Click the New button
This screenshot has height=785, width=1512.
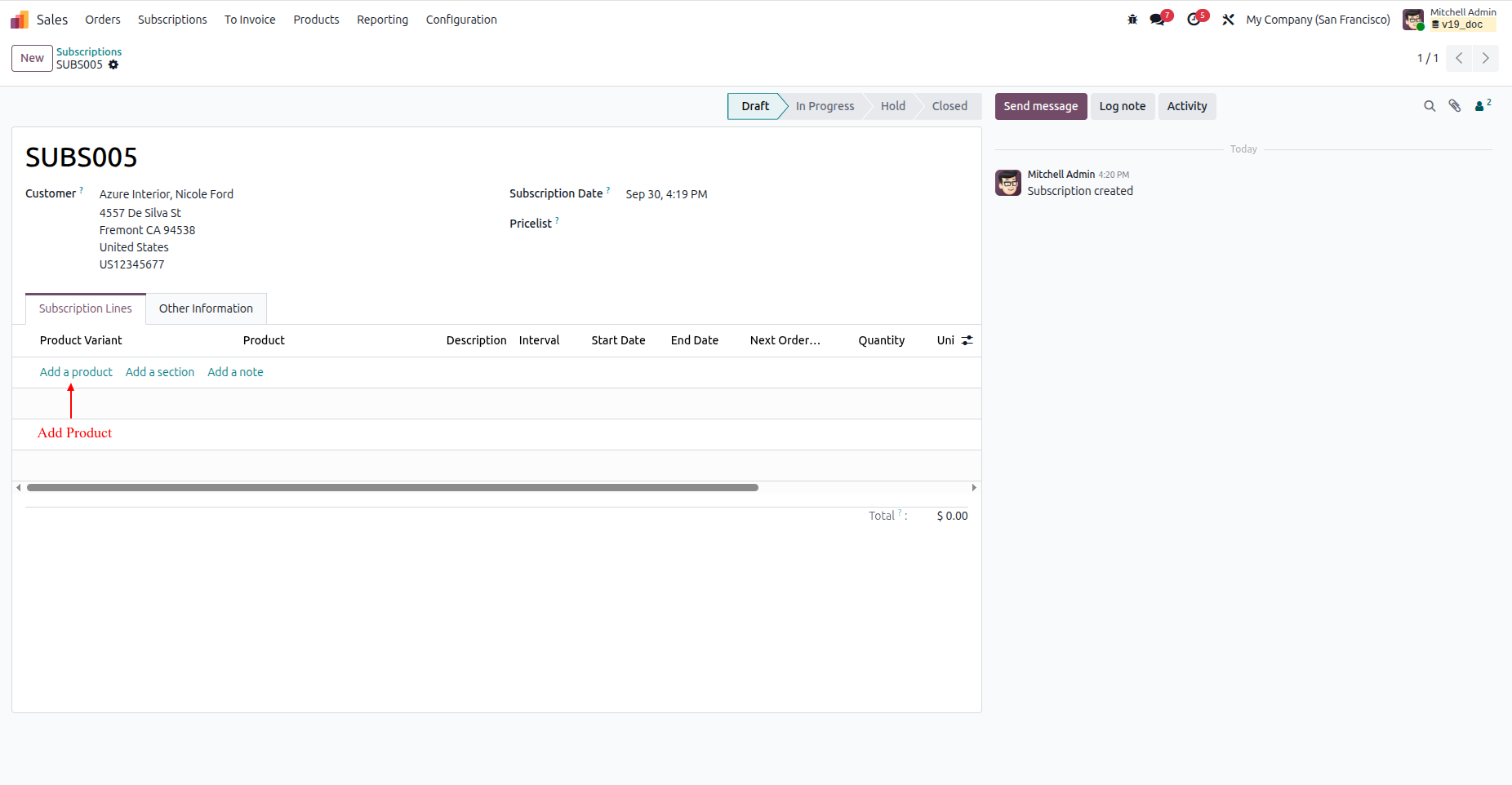click(x=32, y=58)
